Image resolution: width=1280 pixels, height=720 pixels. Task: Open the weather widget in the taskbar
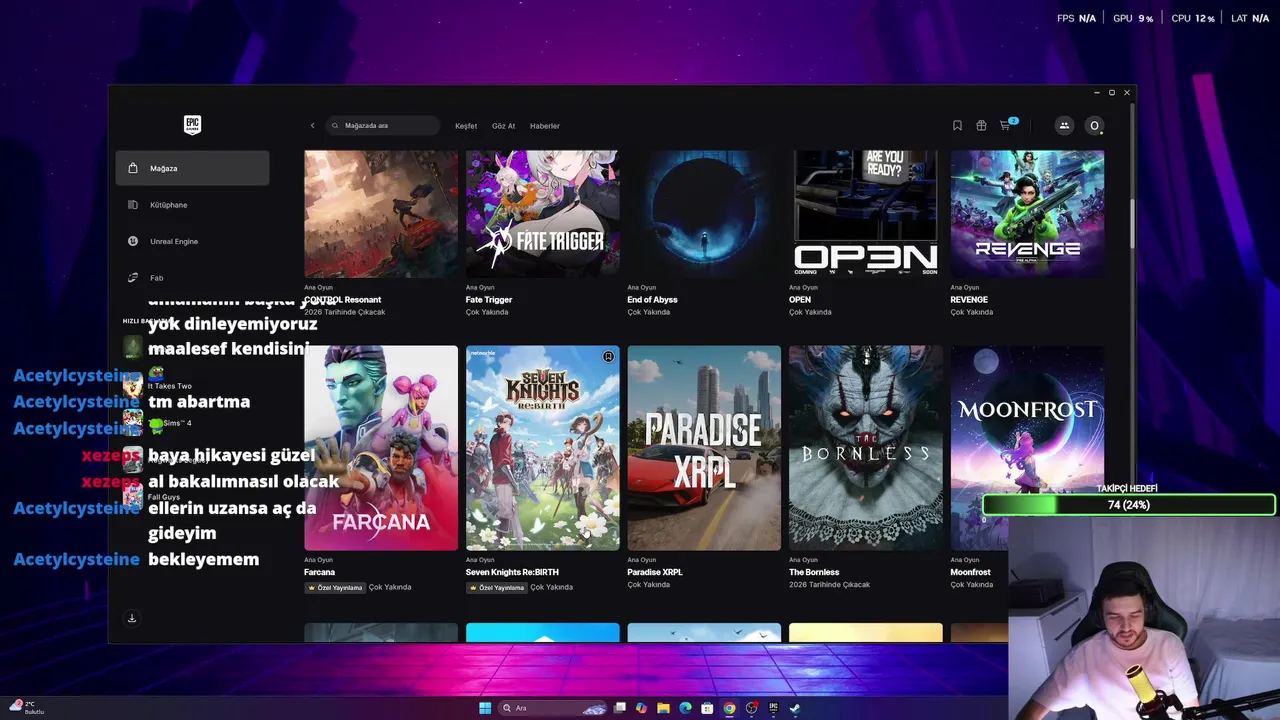pyautogui.click(x=27, y=708)
